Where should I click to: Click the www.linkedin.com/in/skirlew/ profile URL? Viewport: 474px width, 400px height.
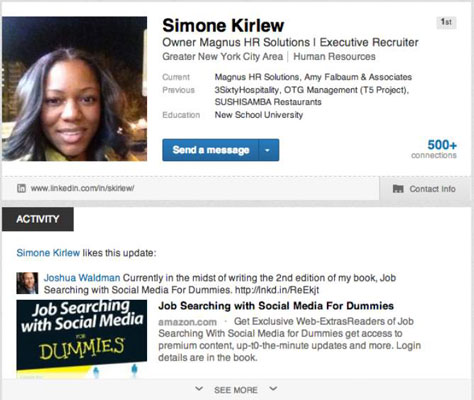click(83, 188)
